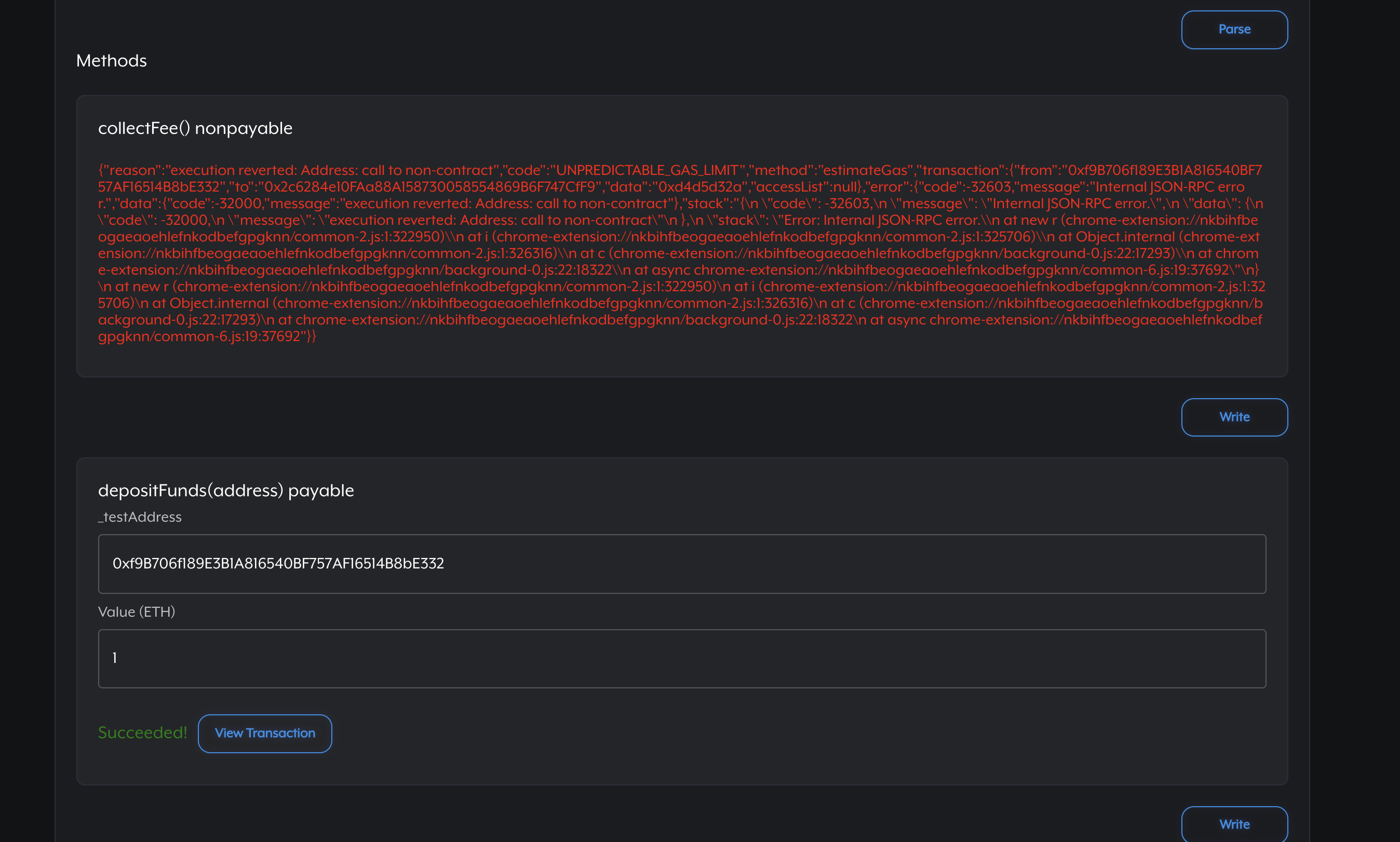1400x842 pixels.
Task: Click the final common-6.js:19:37692 error line
Action: coord(227,336)
